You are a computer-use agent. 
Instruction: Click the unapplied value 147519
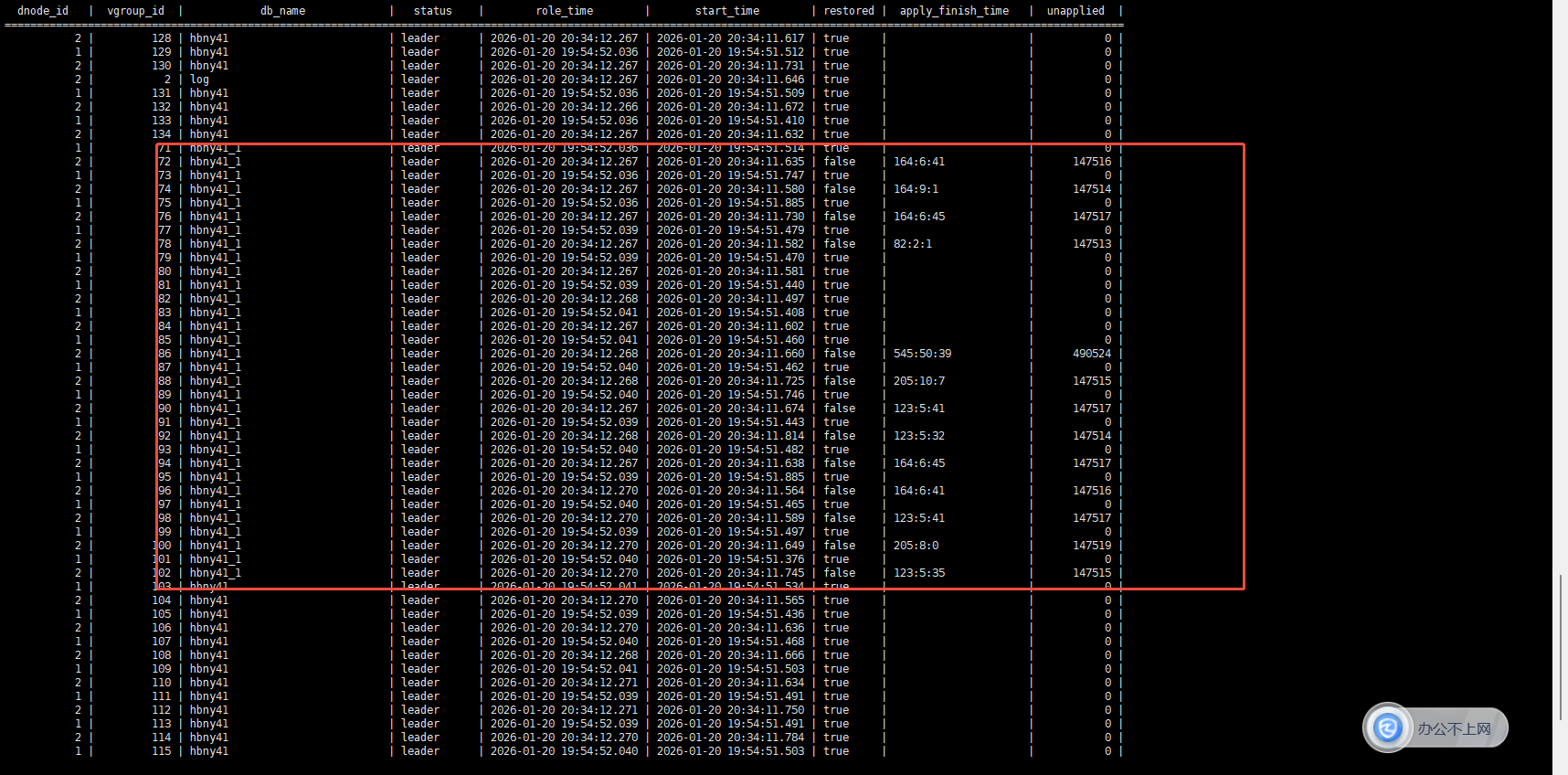click(x=1091, y=546)
